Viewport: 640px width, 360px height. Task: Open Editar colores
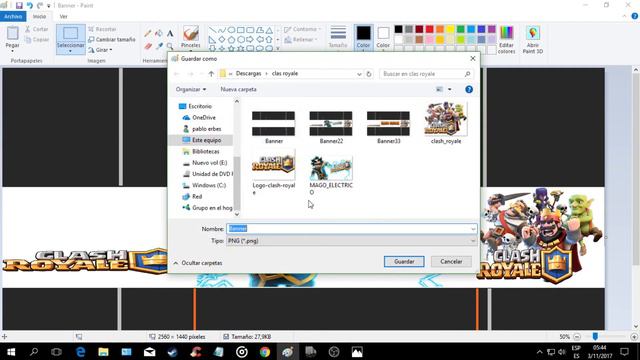click(506, 39)
